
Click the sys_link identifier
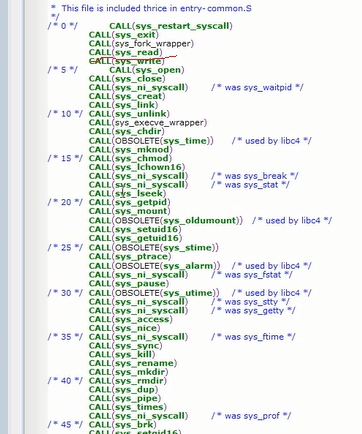click(135, 105)
